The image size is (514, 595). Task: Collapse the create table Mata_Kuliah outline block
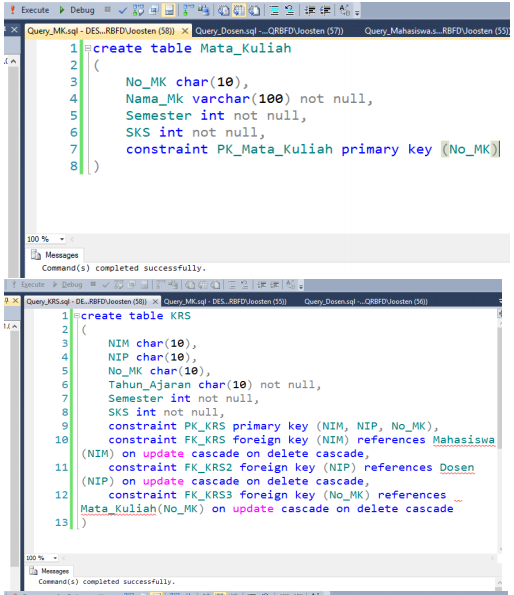88,48
